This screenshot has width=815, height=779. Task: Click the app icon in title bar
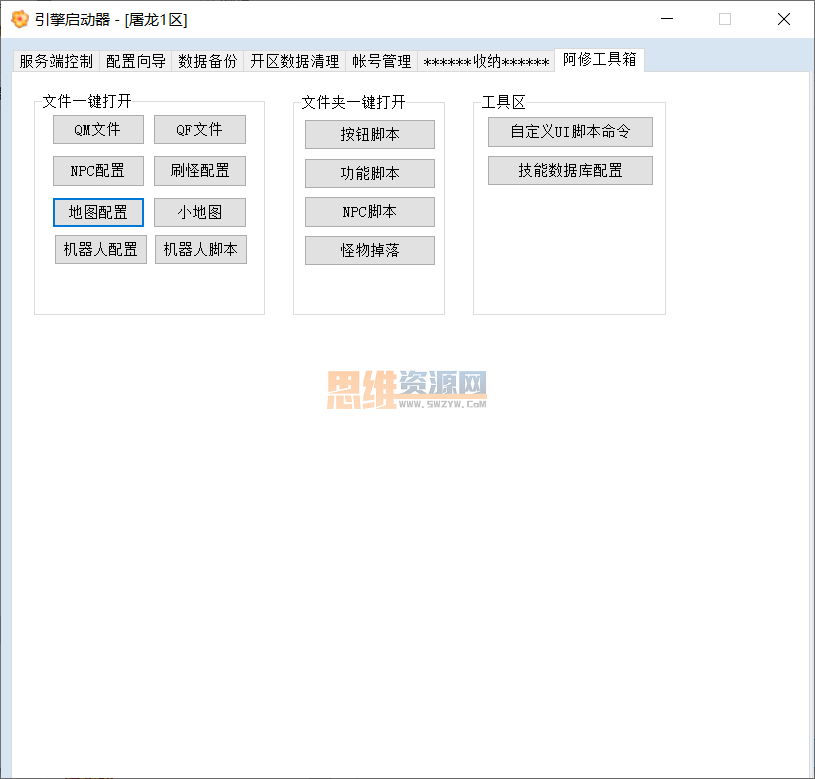coord(20,19)
